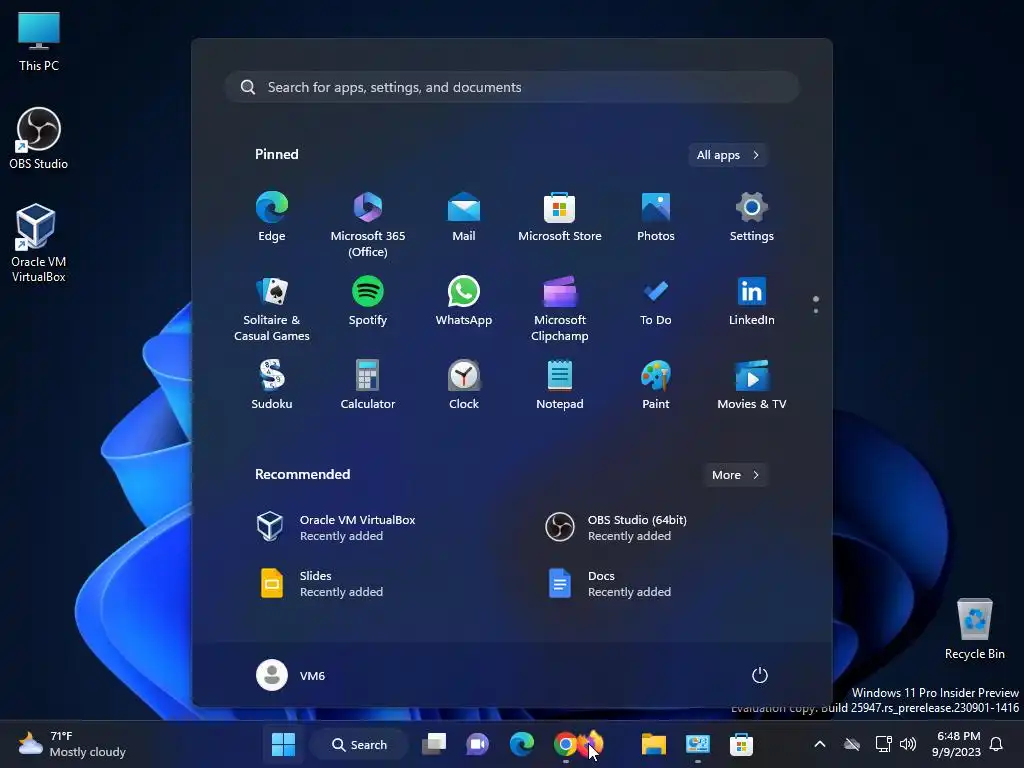Launch Microsoft 365 (Office)

pos(368,224)
